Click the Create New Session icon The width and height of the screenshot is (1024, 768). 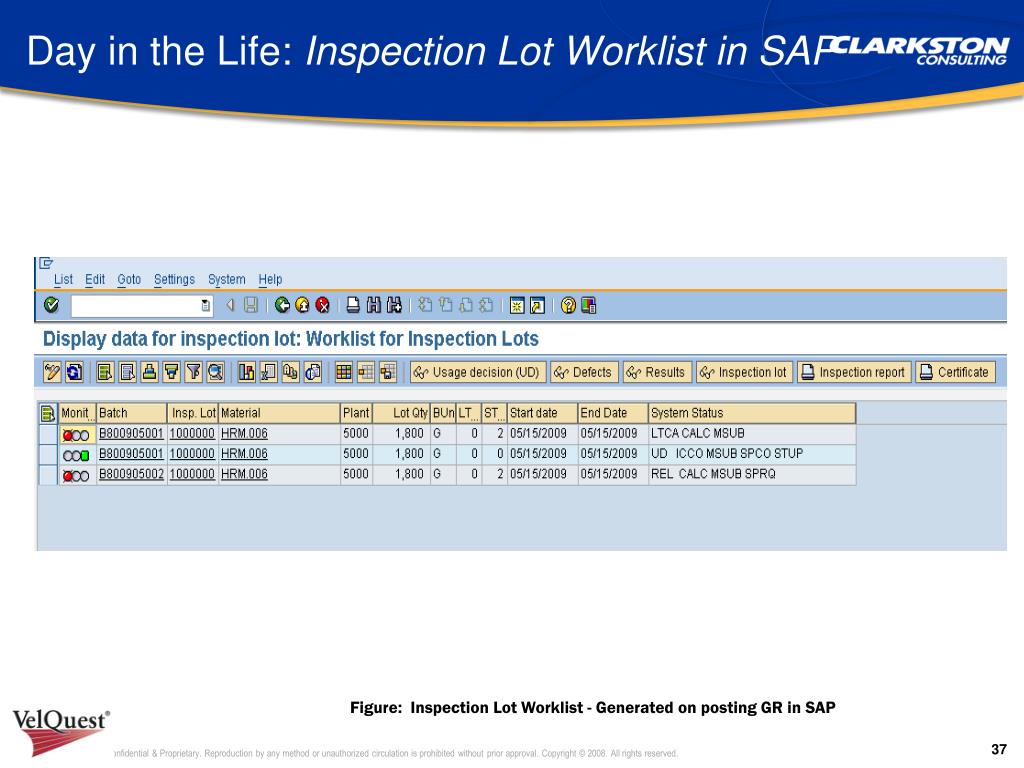(x=517, y=305)
